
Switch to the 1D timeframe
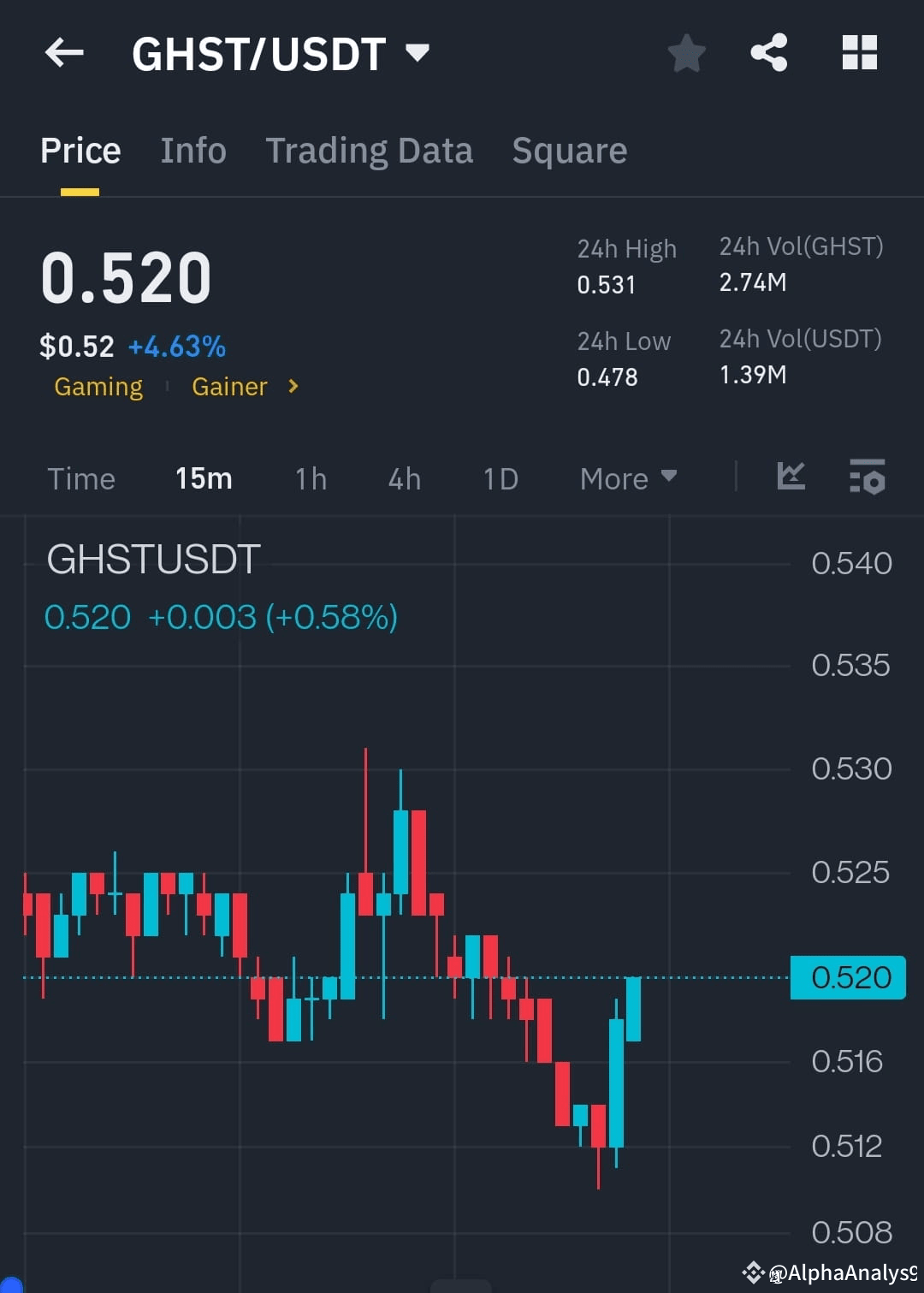coord(500,478)
